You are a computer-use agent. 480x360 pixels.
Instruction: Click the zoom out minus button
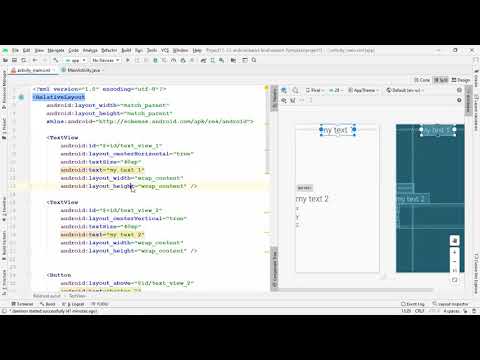click(455, 262)
